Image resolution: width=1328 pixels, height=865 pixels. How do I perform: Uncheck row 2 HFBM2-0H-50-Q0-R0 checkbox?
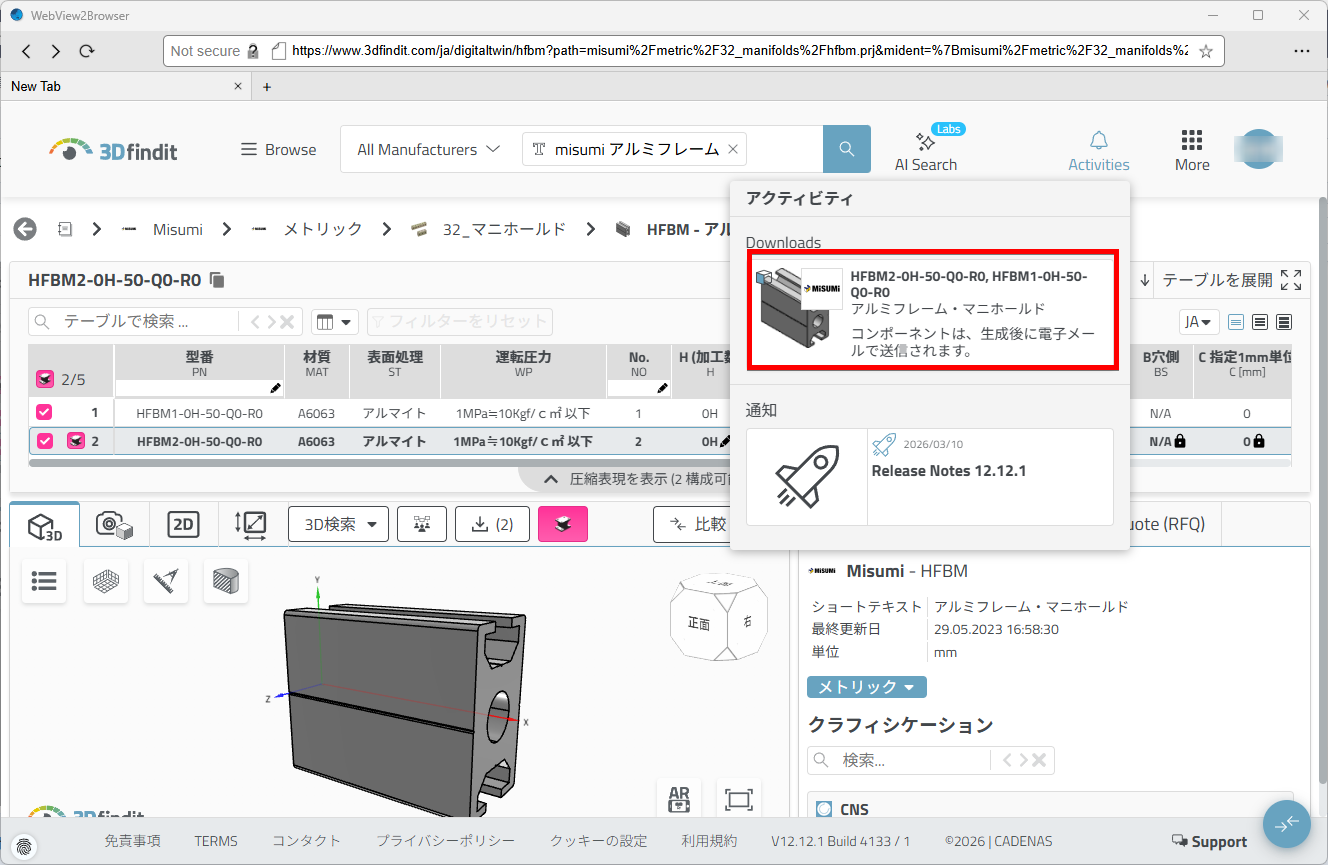pyautogui.click(x=44, y=441)
